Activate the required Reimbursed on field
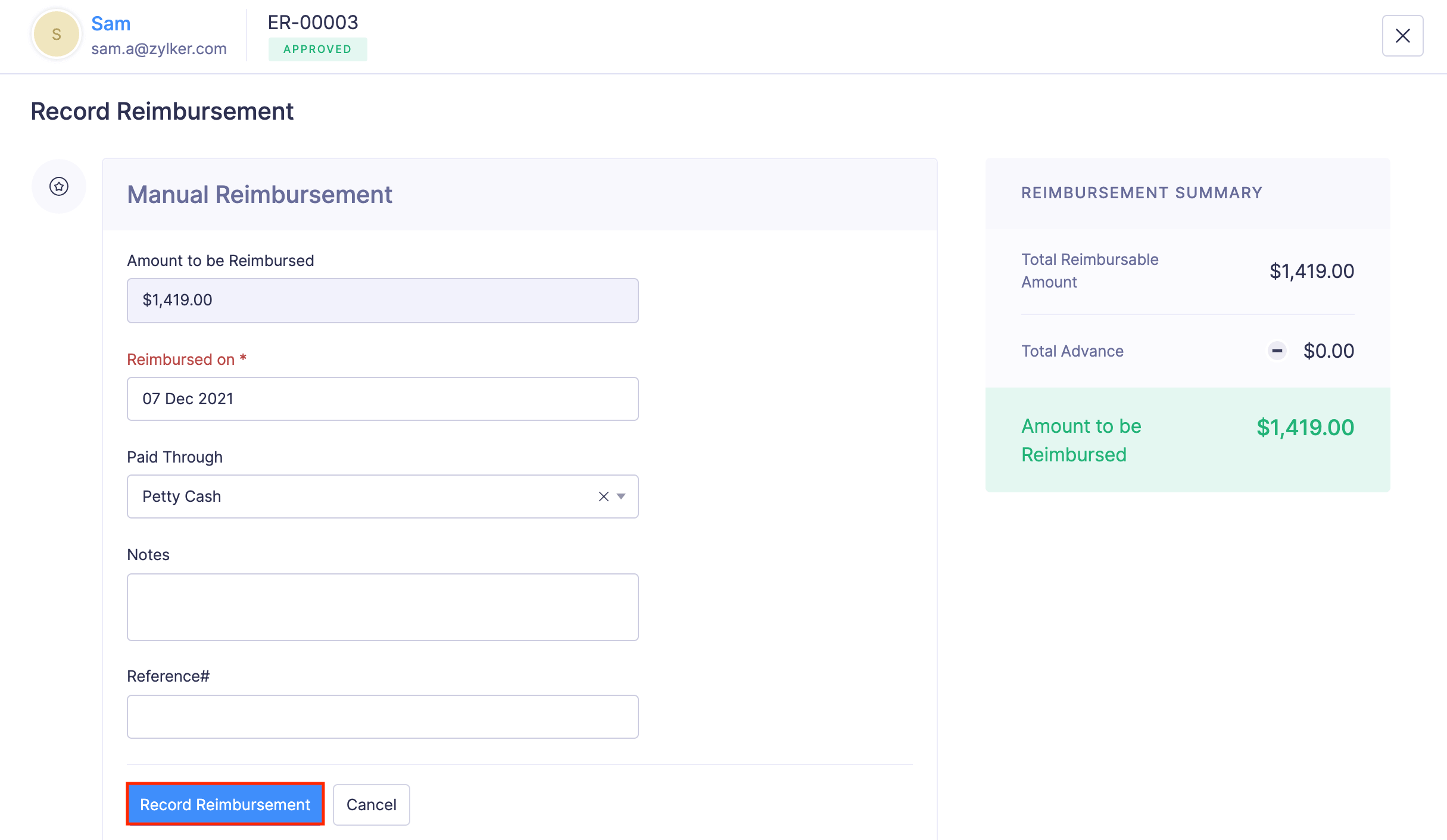 pyautogui.click(x=383, y=399)
